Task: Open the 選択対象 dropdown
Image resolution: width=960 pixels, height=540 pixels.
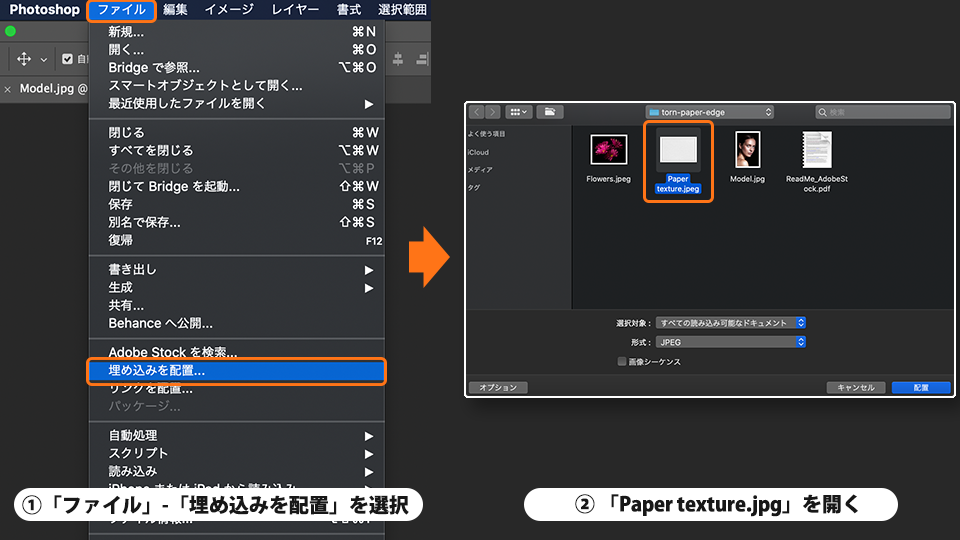Action: pyautogui.click(x=730, y=323)
